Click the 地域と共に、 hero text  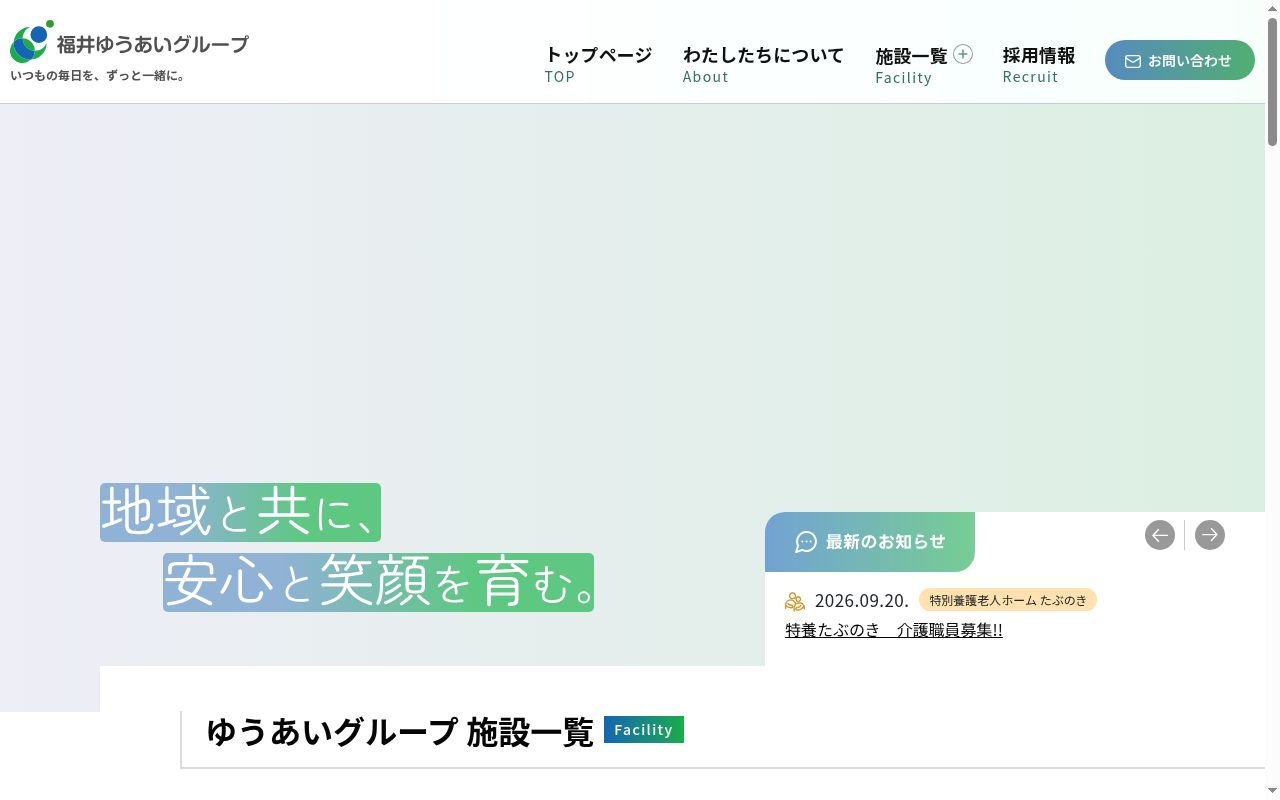pyautogui.click(x=240, y=512)
